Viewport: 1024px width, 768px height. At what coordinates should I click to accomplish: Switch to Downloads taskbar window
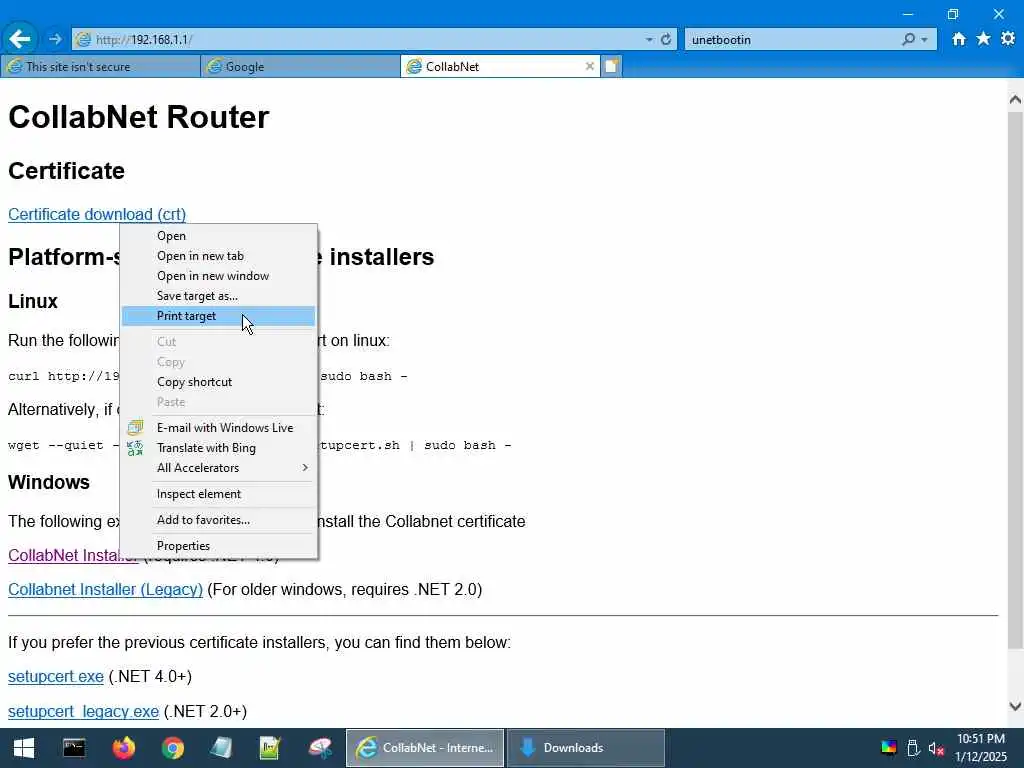(x=586, y=748)
